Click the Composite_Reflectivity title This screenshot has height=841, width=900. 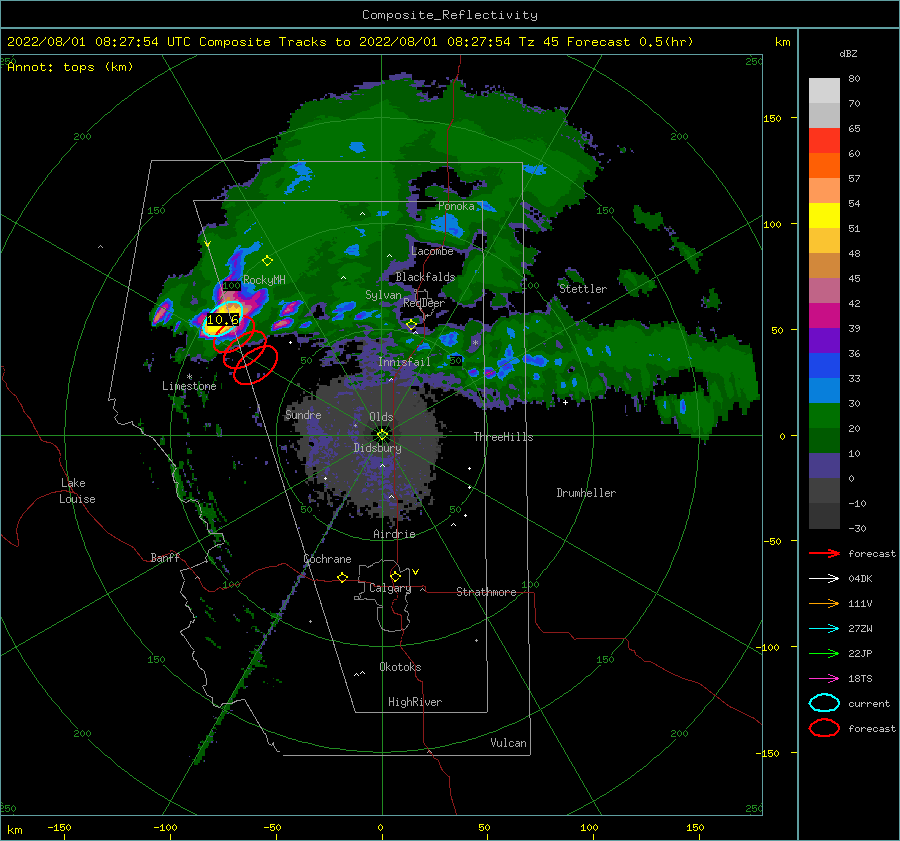point(450,15)
